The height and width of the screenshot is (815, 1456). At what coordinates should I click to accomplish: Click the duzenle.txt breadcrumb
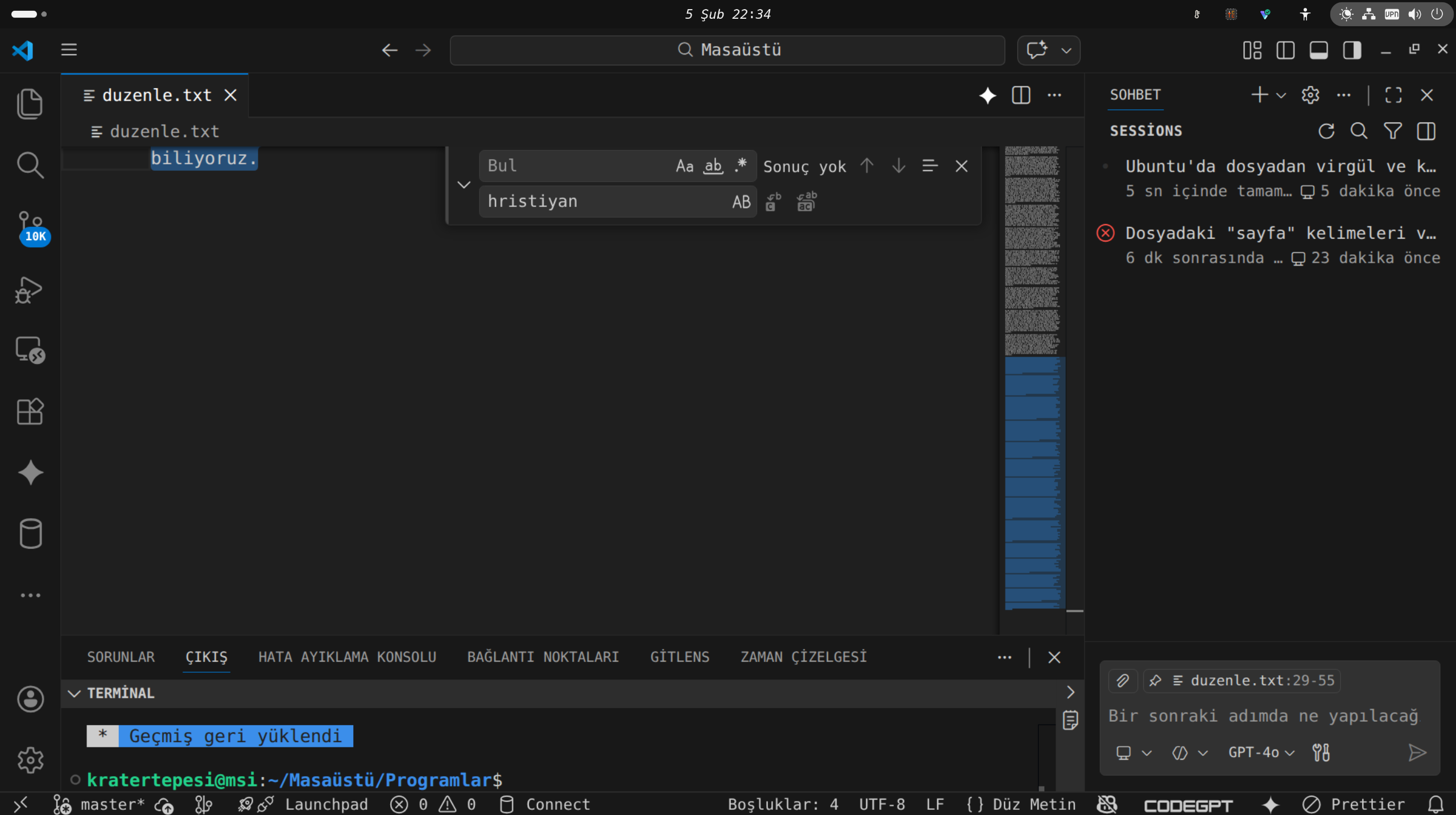tap(155, 131)
